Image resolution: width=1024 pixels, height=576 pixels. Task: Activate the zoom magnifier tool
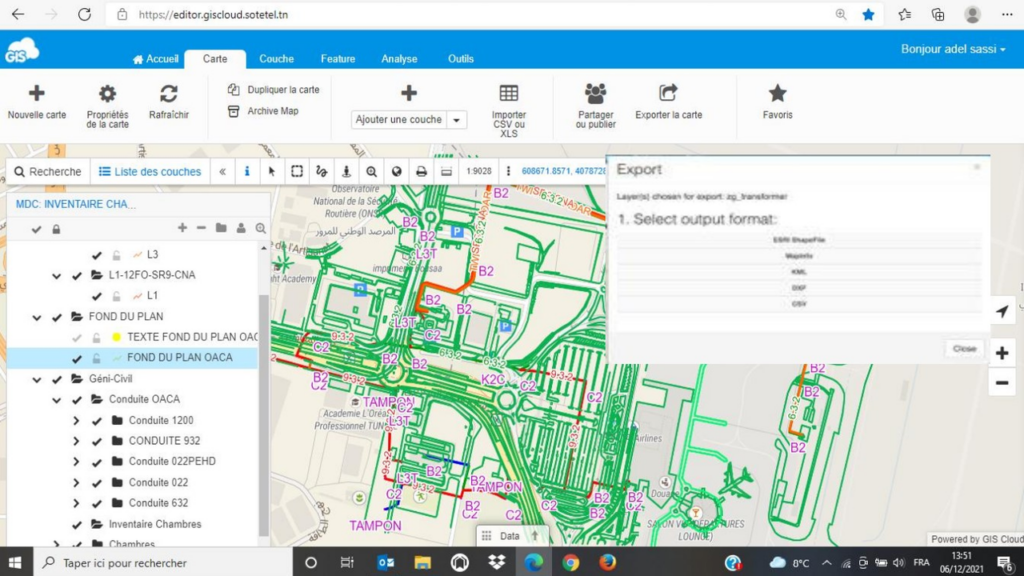[x=371, y=171]
